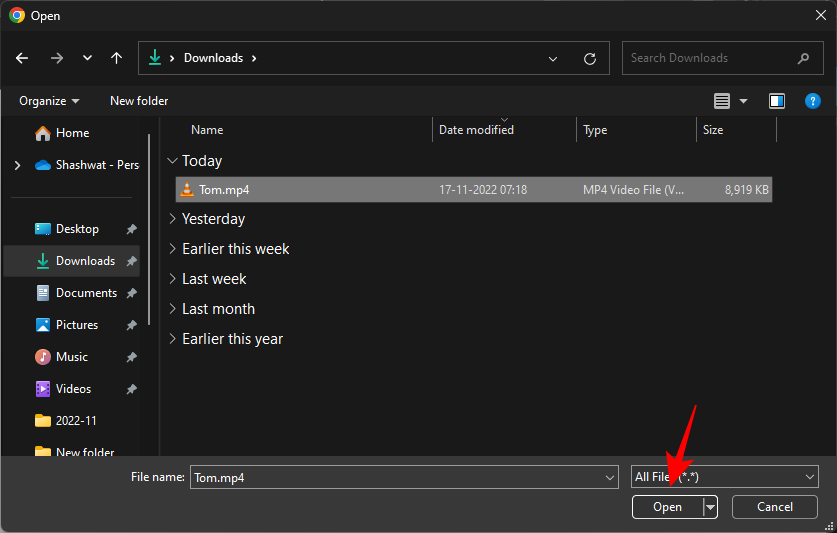Select the Tom.mp4 video file

click(222, 190)
